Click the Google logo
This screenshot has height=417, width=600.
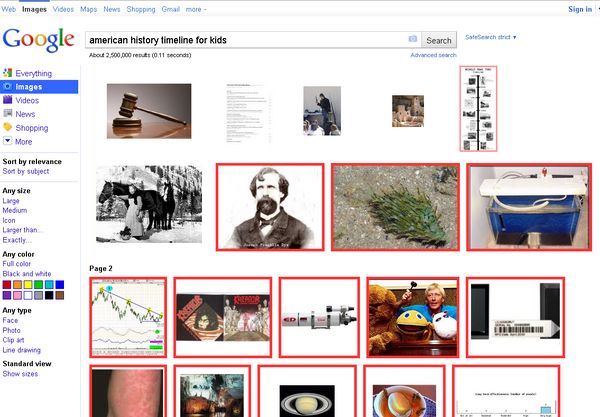(x=38, y=39)
